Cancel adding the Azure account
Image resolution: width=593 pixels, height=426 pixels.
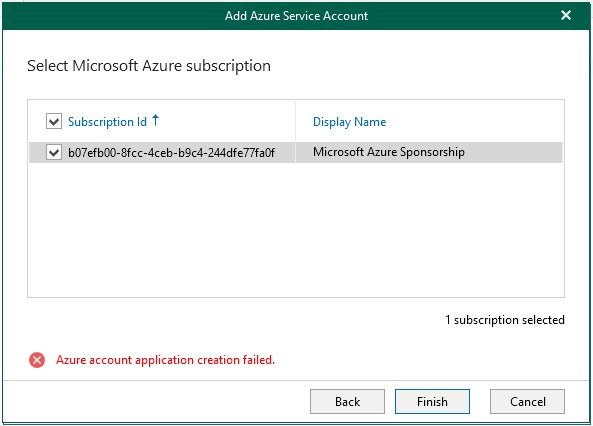click(x=528, y=401)
